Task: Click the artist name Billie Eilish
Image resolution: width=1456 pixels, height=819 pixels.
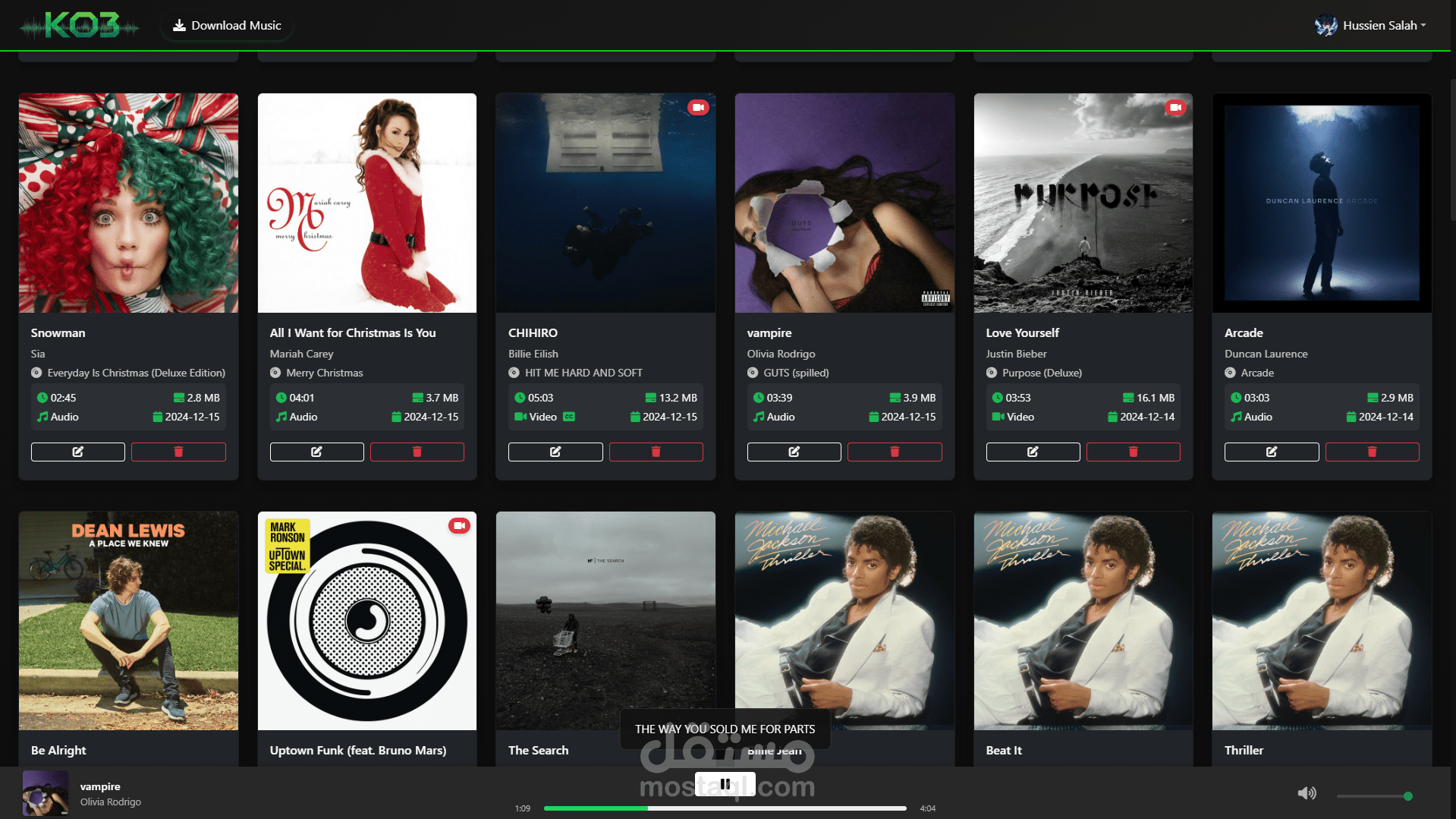Action: (533, 354)
